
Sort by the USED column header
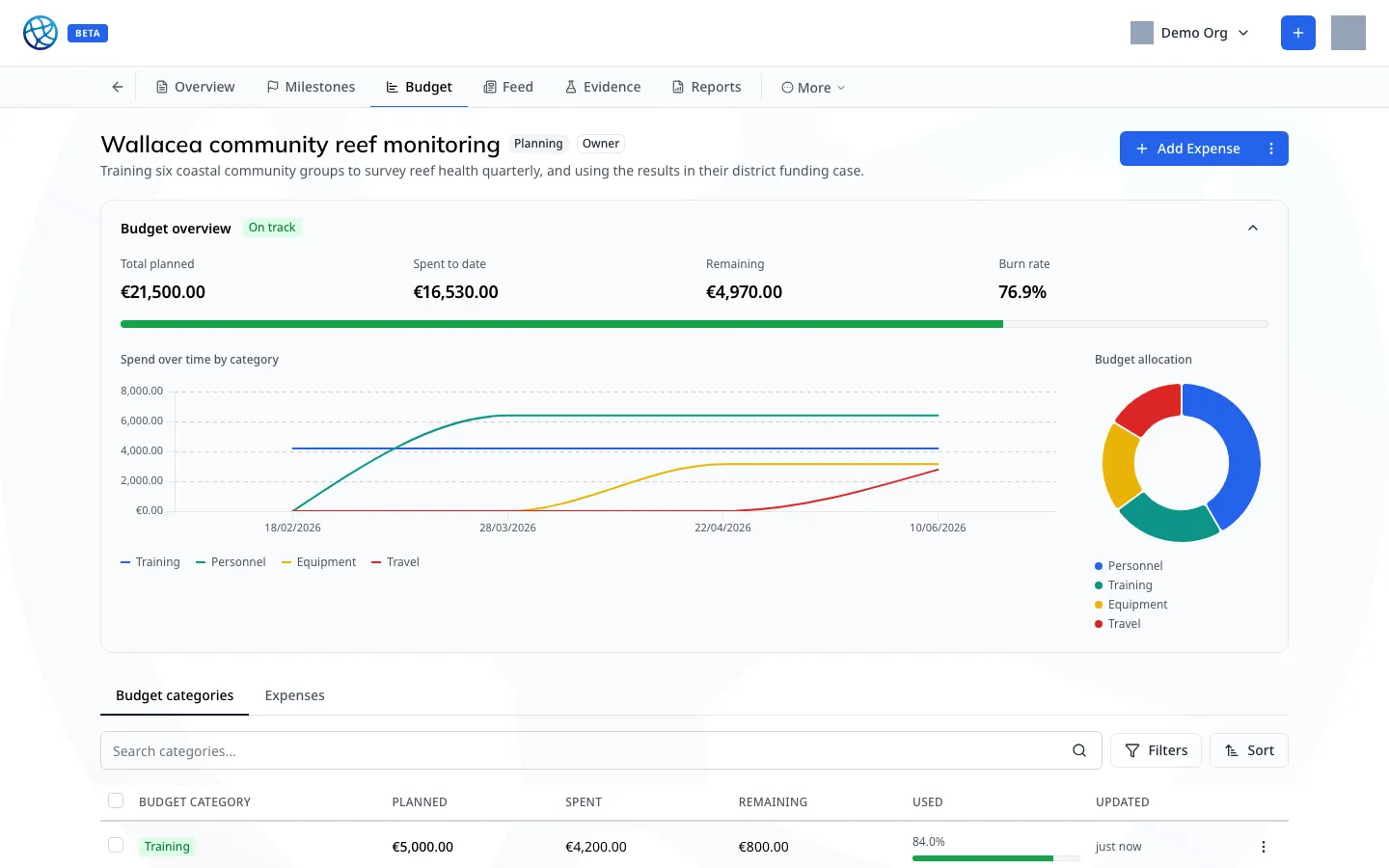[x=928, y=801]
